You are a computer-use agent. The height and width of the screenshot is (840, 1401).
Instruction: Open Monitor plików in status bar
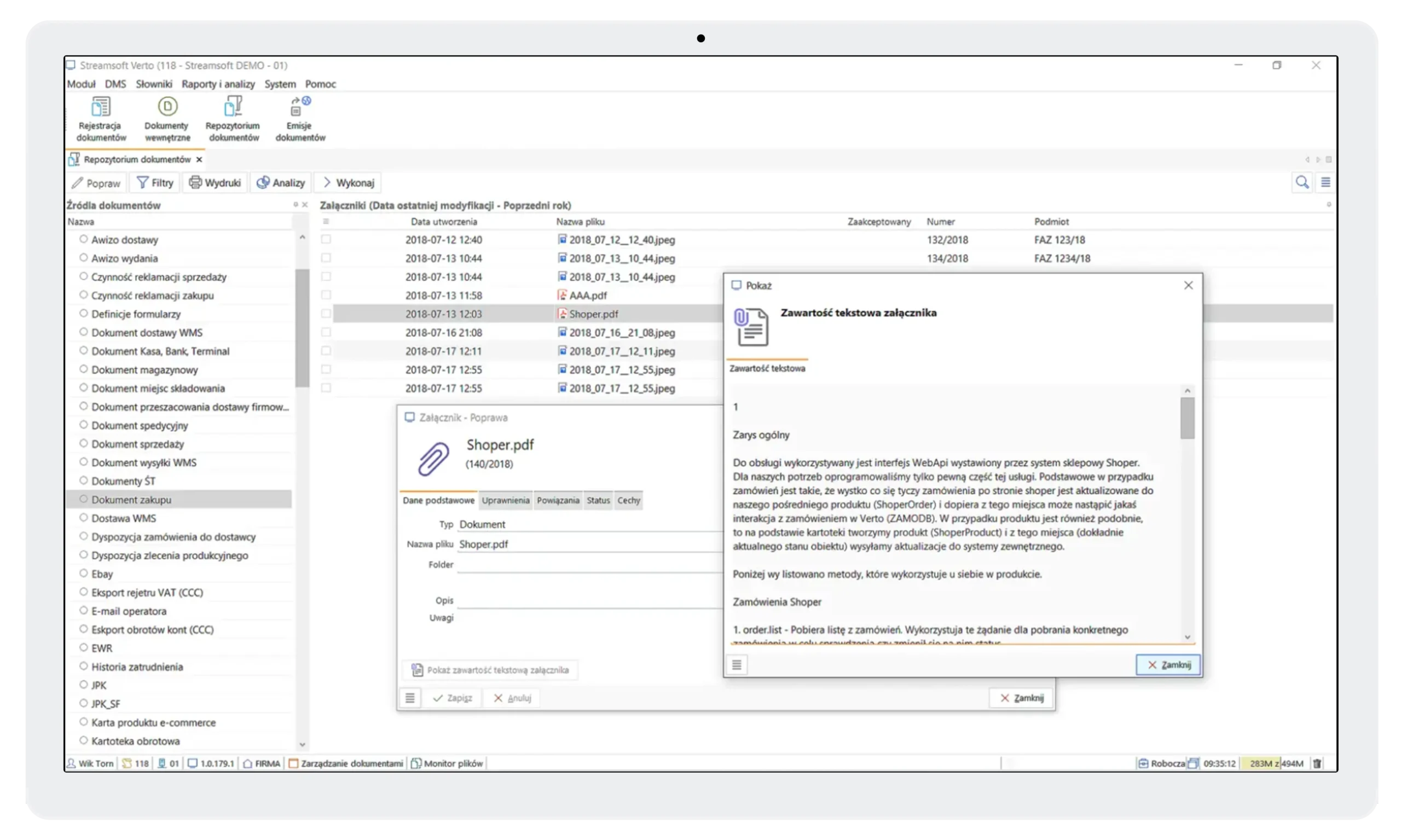pos(447,763)
